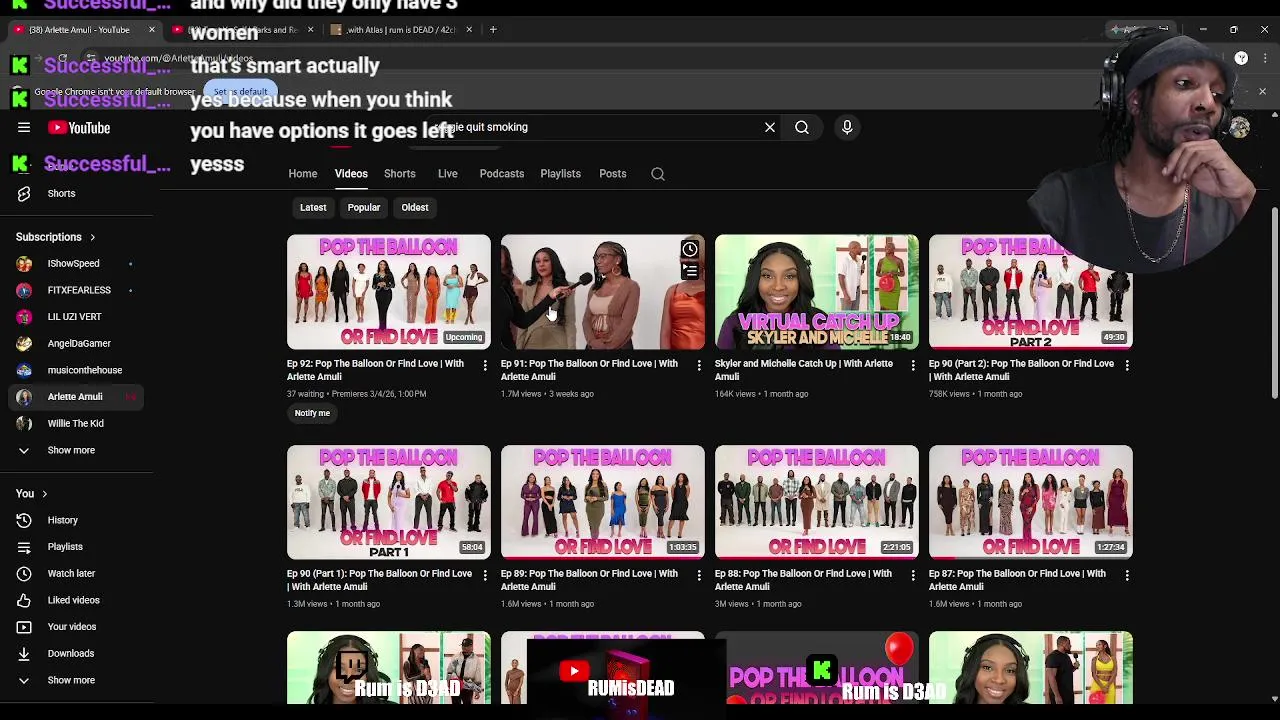Open Willie The Kid subscription channel

78,424
